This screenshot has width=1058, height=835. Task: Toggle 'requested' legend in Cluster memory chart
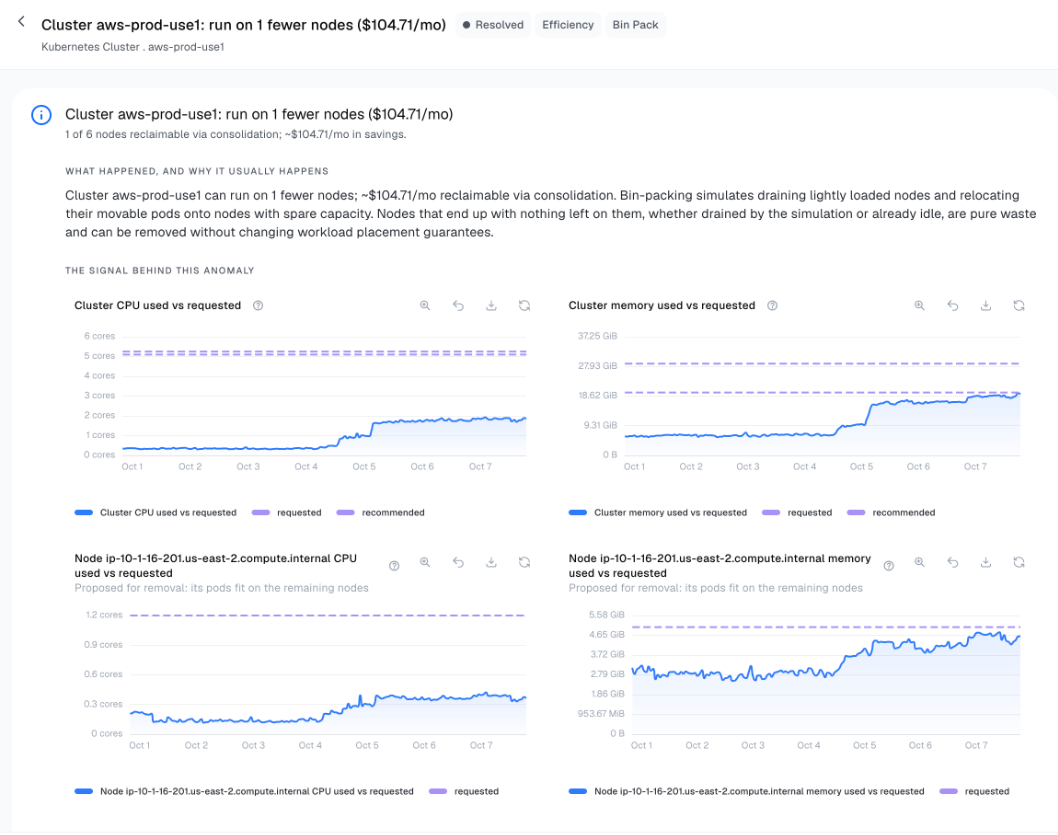797,513
